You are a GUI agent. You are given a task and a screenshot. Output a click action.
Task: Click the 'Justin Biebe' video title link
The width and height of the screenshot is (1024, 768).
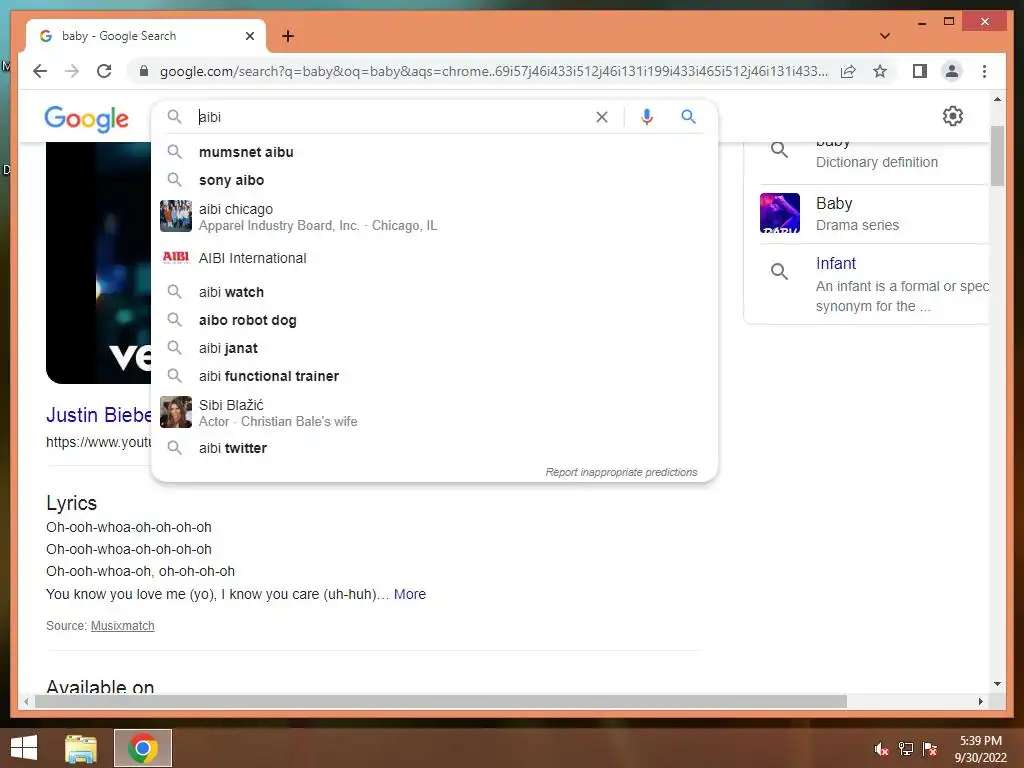[x=99, y=415]
